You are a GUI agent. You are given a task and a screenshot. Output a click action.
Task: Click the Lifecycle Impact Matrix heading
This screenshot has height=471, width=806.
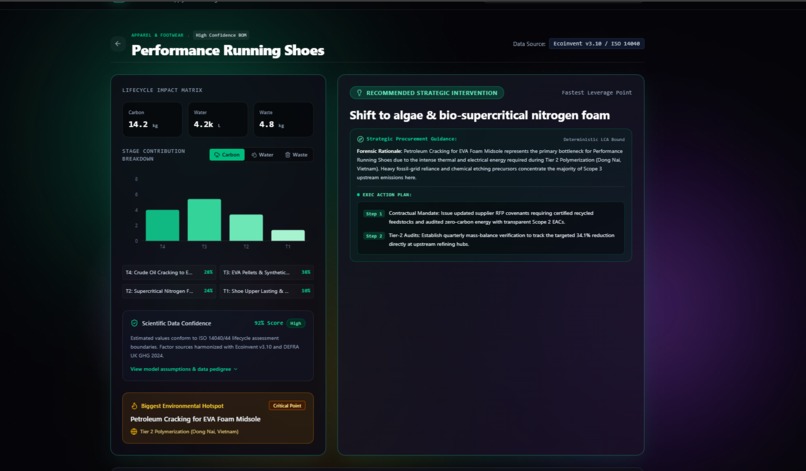(162, 90)
